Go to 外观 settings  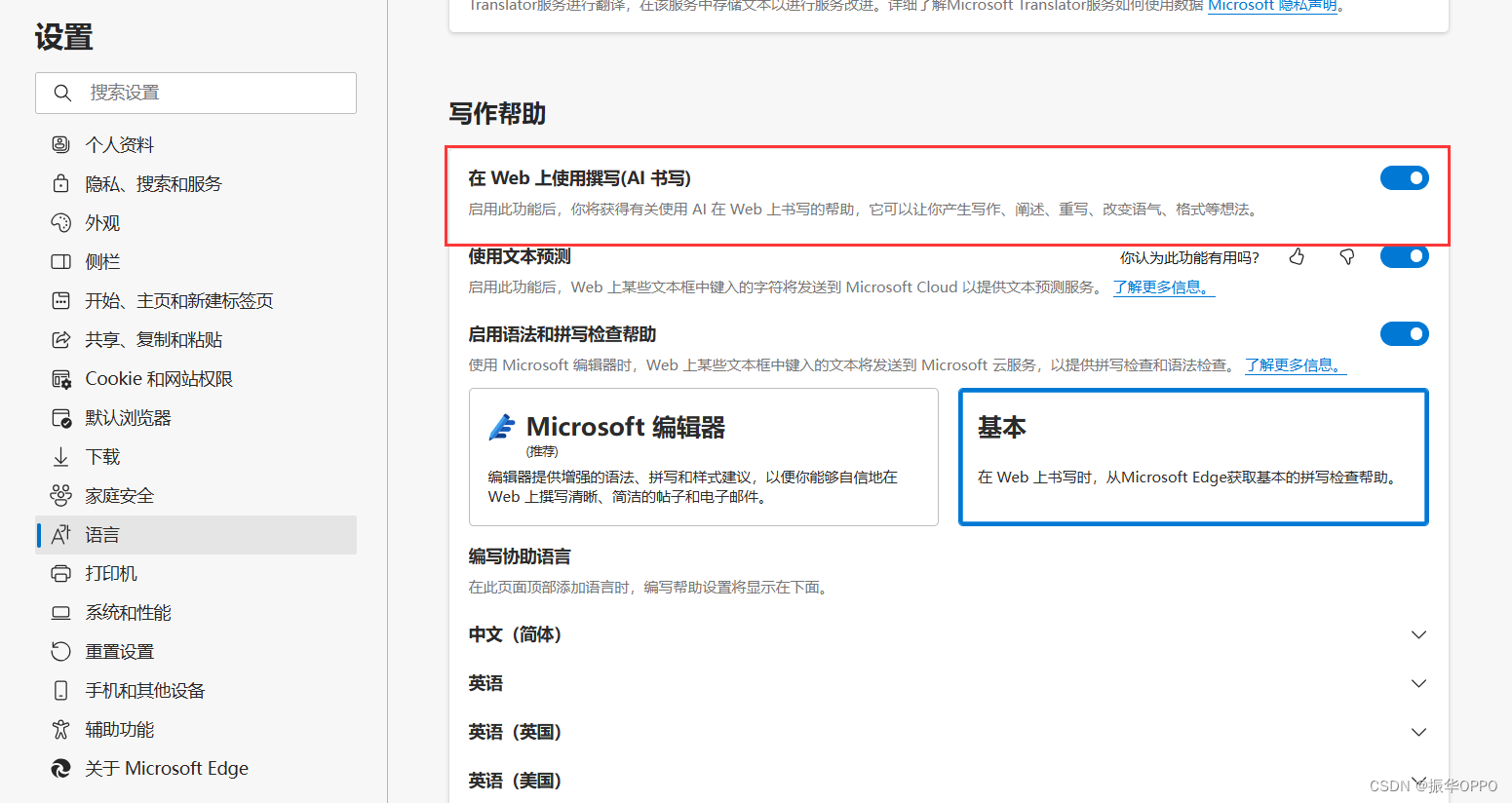[x=196, y=222]
